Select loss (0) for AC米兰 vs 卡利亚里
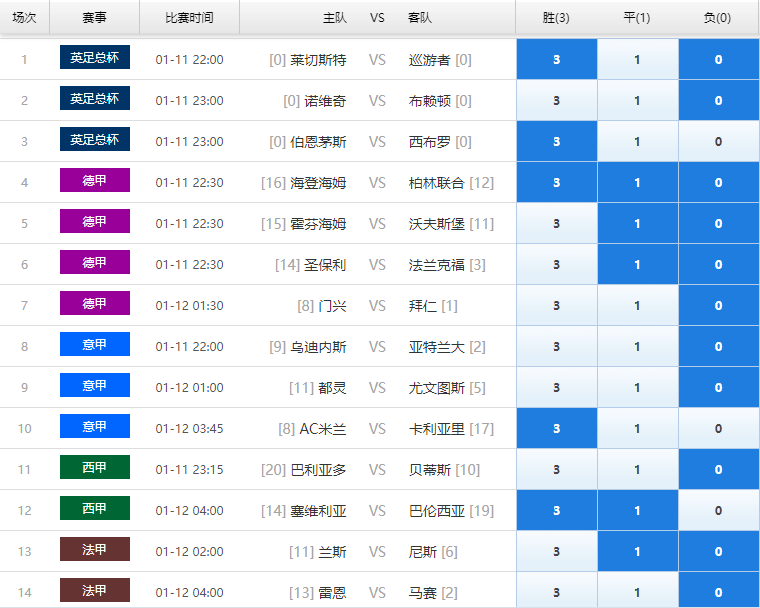 (x=718, y=428)
